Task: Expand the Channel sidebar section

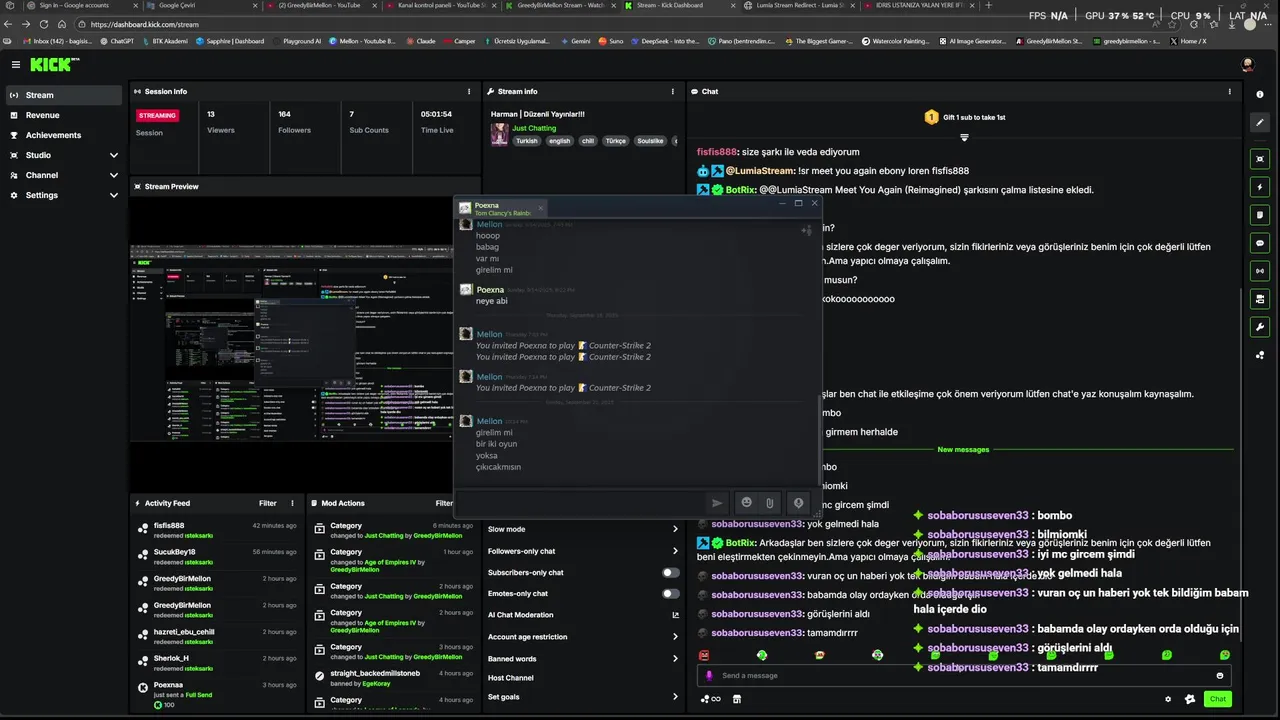Action: [x=64, y=175]
